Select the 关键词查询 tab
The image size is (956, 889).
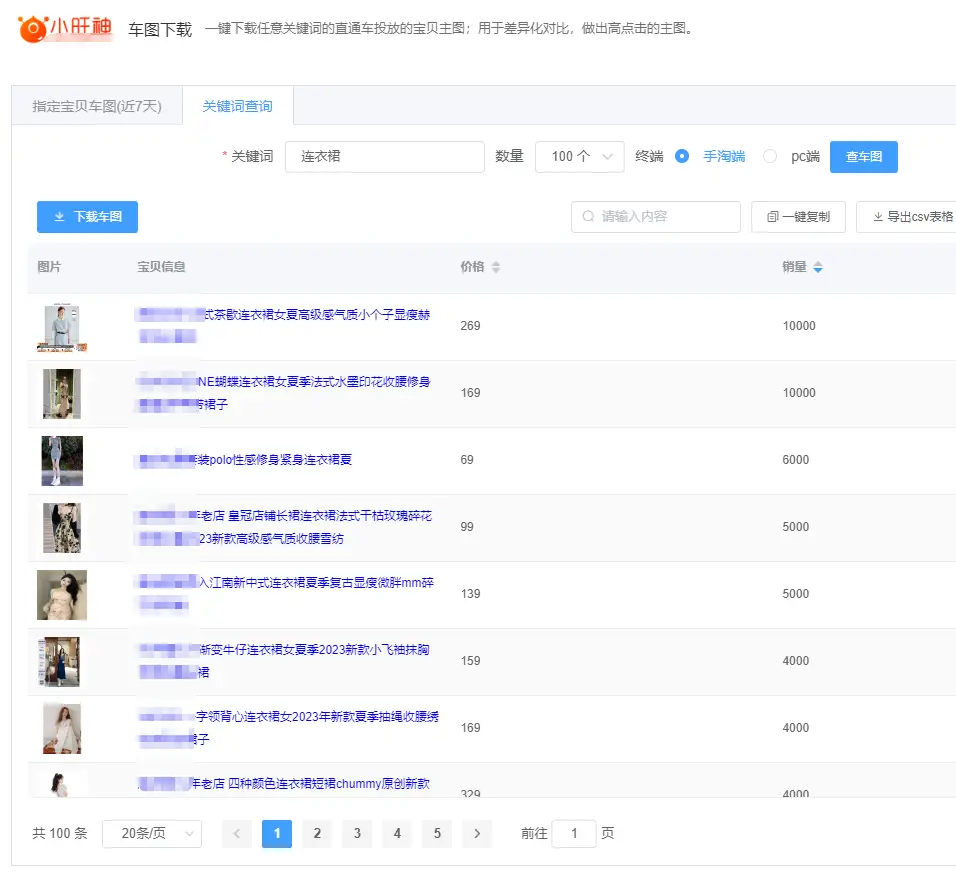click(237, 104)
